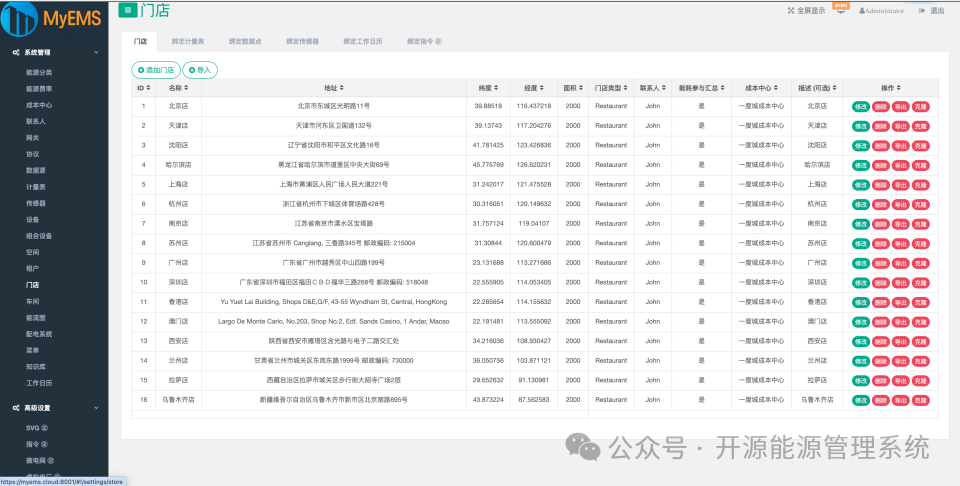This screenshot has height=486, width=960.
Task: Click 修改 for the 北京店 row
Action: click(860, 107)
